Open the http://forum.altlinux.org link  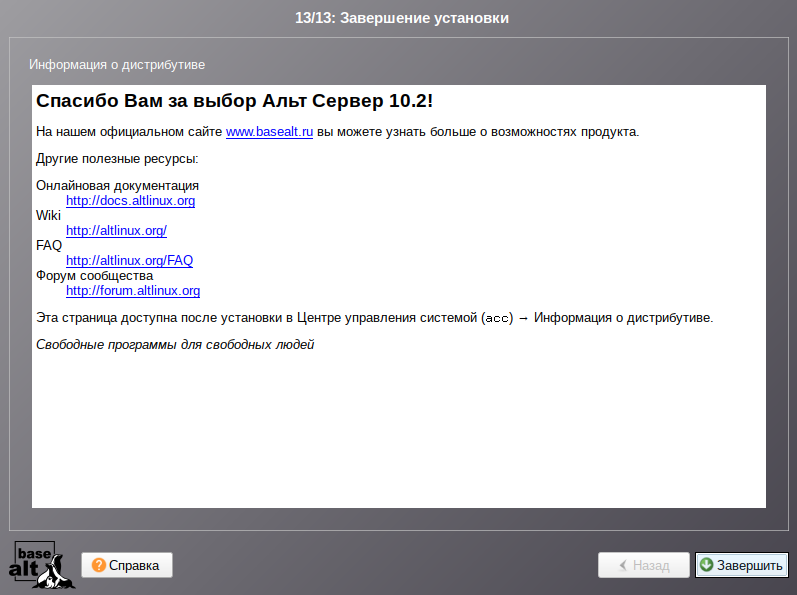point(133,291)
